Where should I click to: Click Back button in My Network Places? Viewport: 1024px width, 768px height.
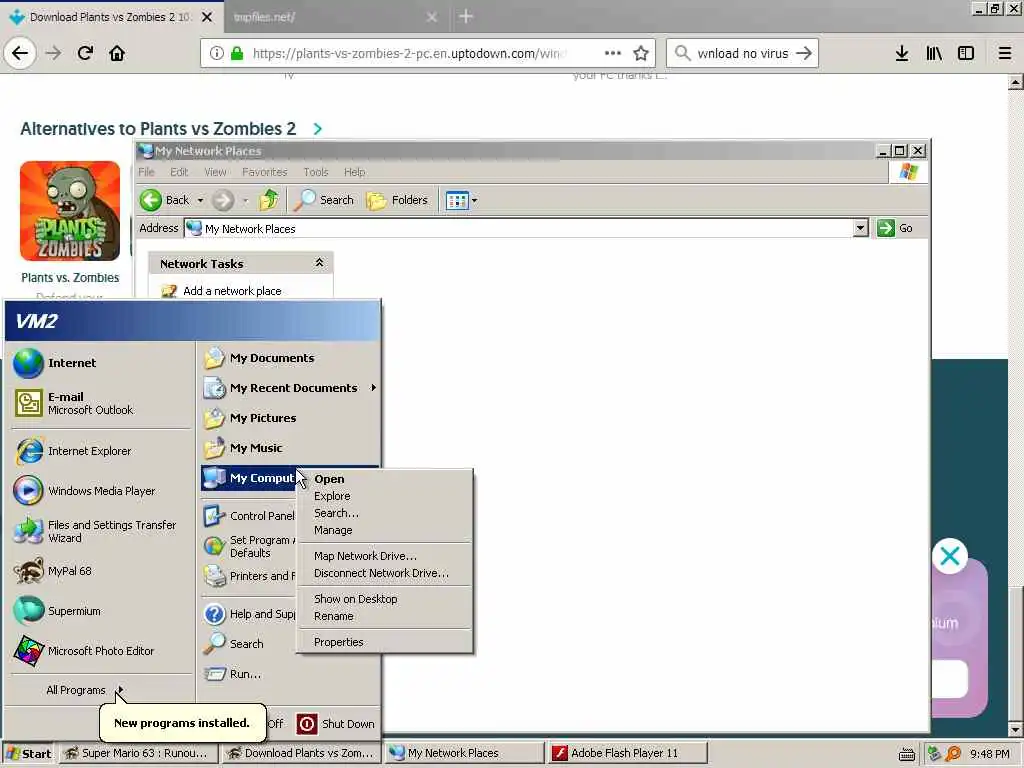pyautogui.click(x=165, y=200)
